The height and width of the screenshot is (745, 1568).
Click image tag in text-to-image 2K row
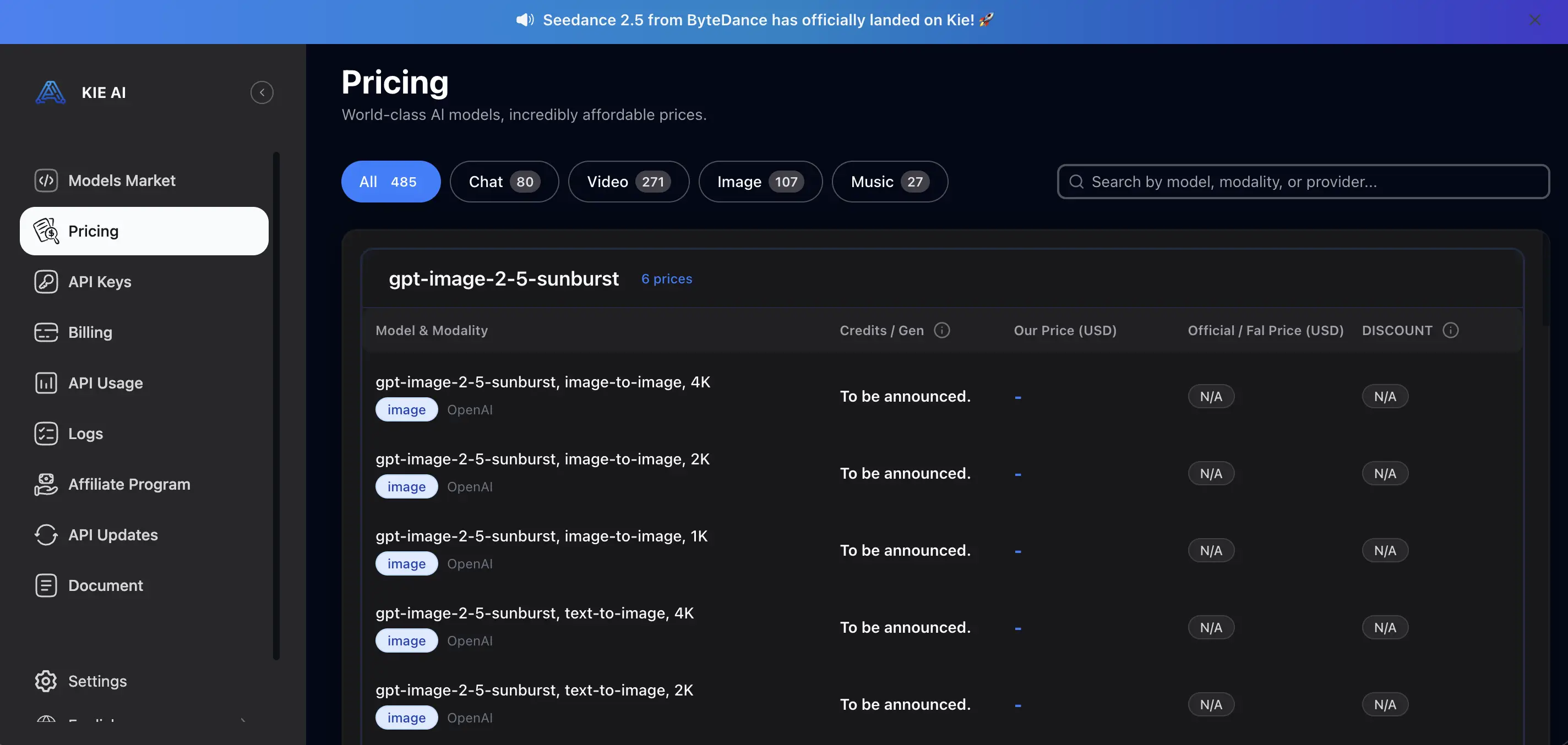point(407,717)
